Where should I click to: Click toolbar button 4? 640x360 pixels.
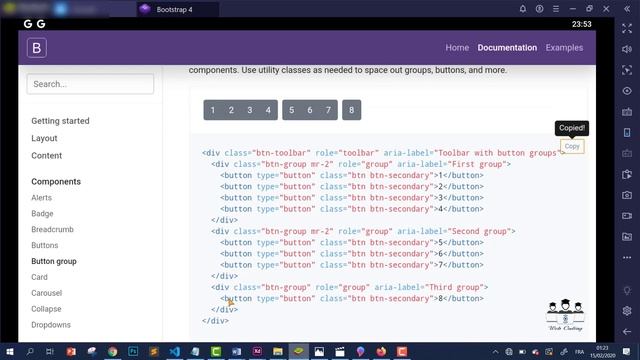[x=268, y=110]
